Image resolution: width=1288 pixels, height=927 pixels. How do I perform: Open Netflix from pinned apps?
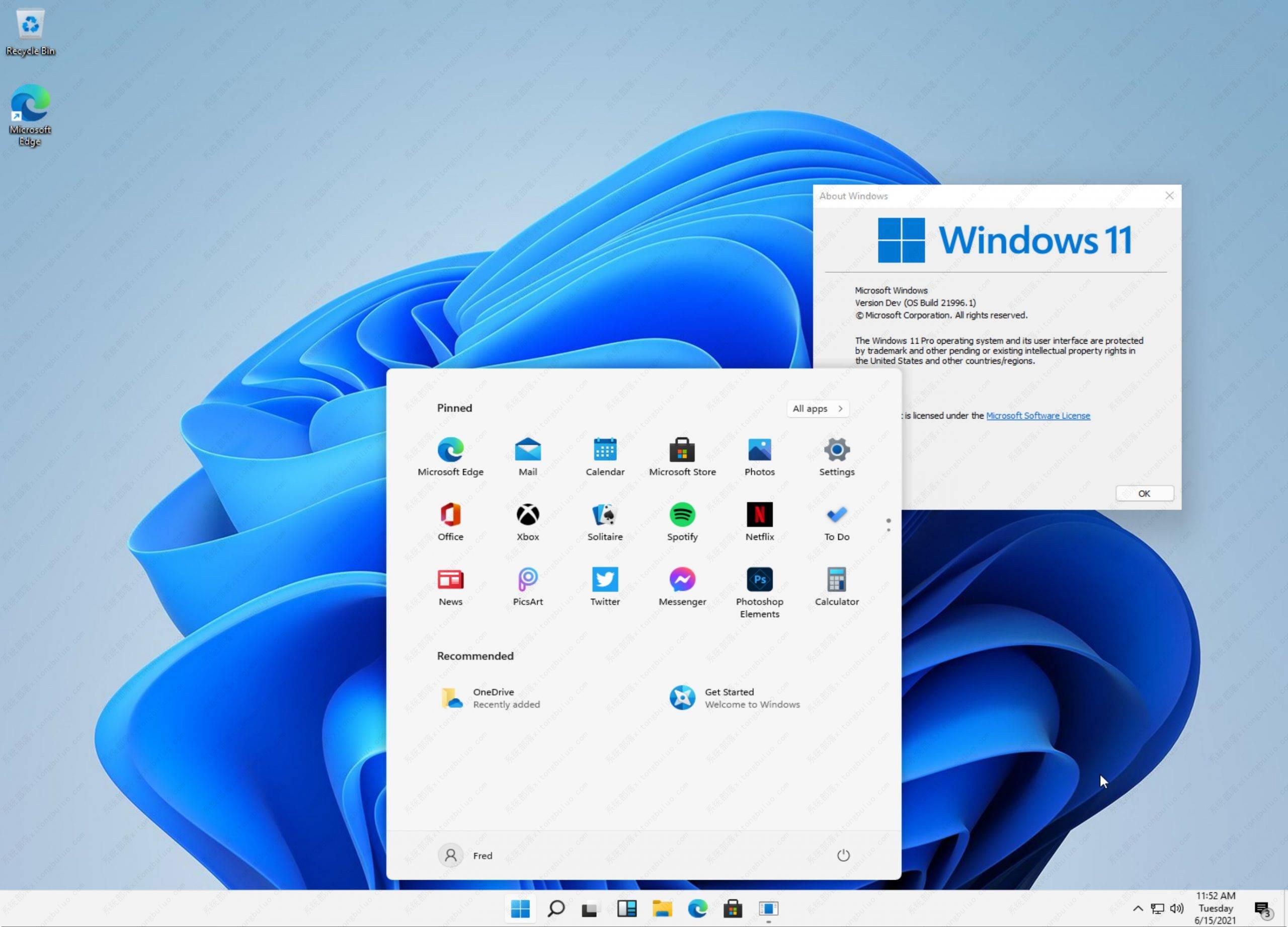click(759, 514)
